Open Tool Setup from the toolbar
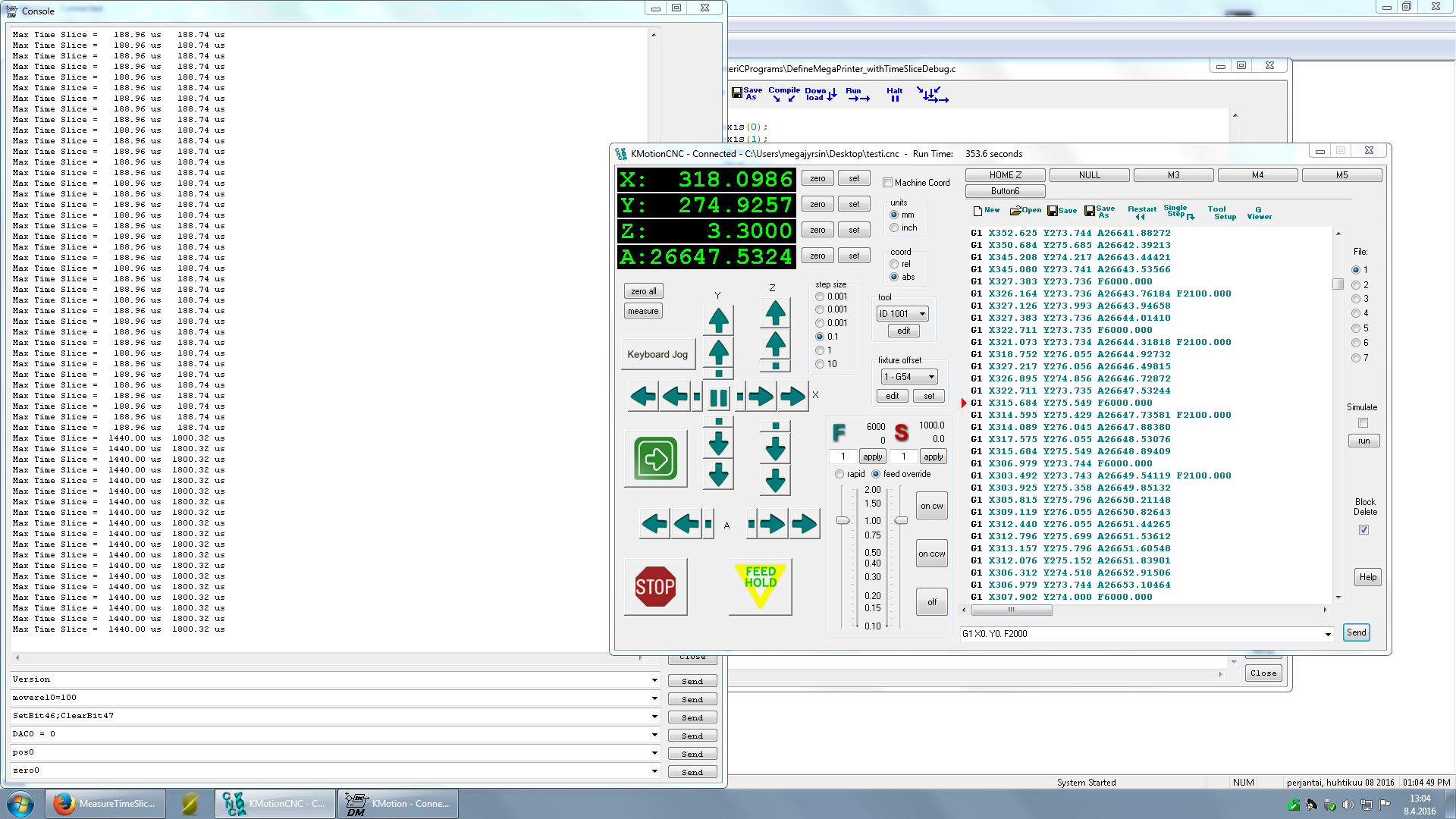 1222,212
